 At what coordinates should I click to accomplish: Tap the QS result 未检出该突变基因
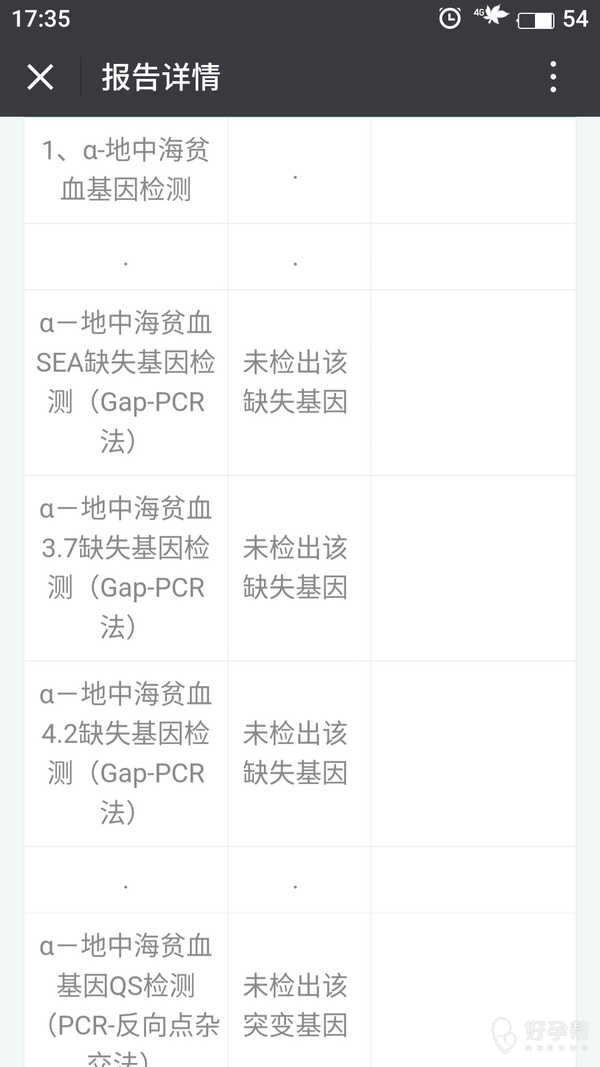(x=295, y=1005)
